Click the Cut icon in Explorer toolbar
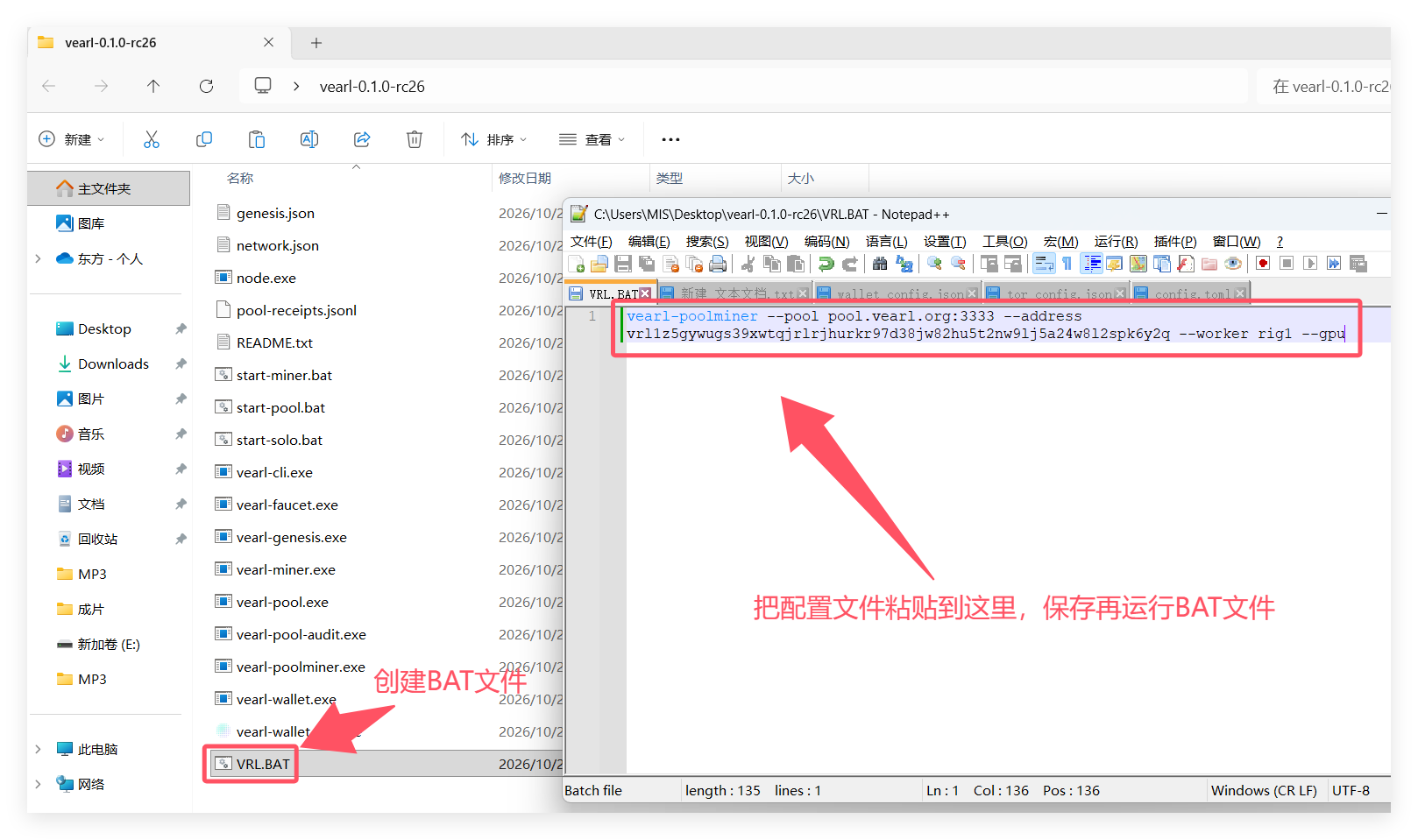The height and width of the screenshot is (840, 1418). point(152,139)
